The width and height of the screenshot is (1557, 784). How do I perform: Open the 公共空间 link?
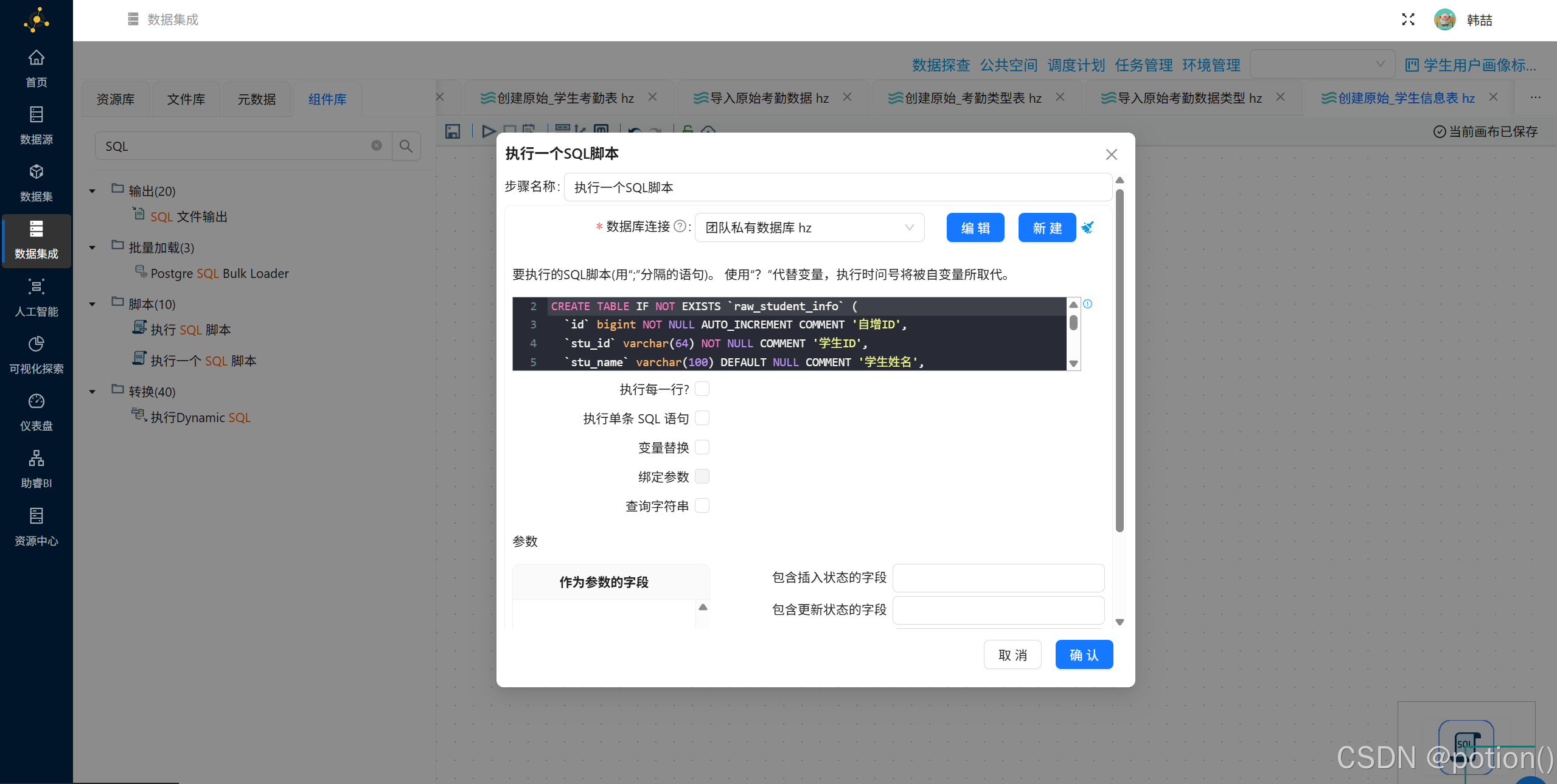pos(1008,65)
